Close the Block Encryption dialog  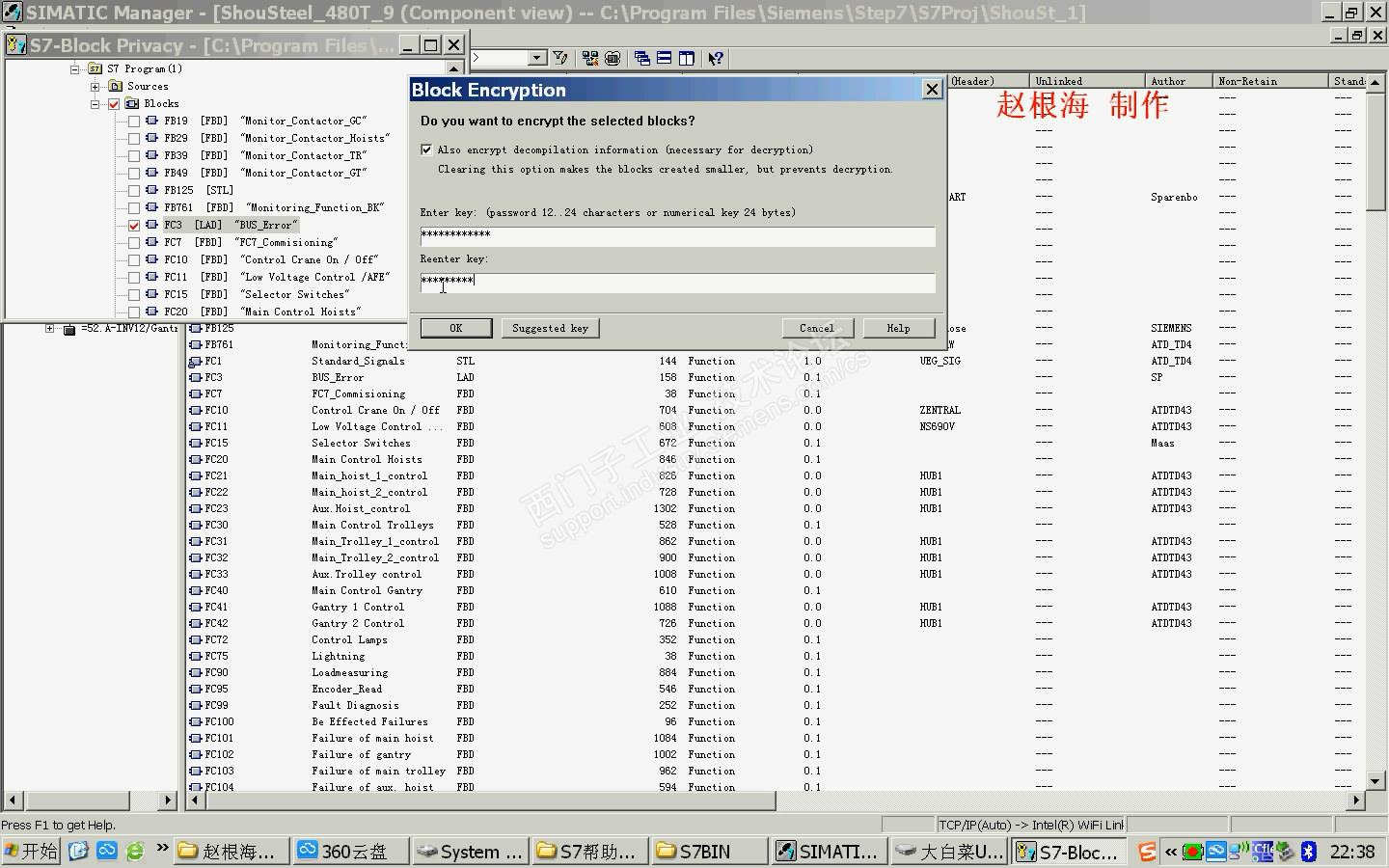(x=932, y=90)
